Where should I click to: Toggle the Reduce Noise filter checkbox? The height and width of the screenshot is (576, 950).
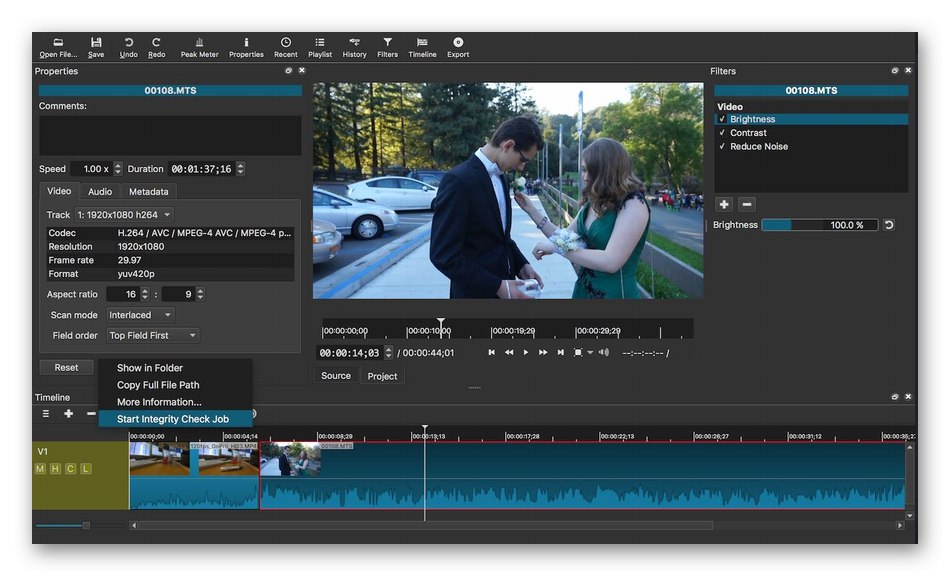click(722, 147)
